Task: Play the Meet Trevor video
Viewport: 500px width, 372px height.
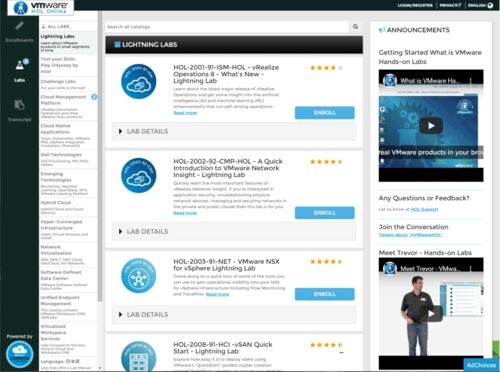Action: (431, 314)
